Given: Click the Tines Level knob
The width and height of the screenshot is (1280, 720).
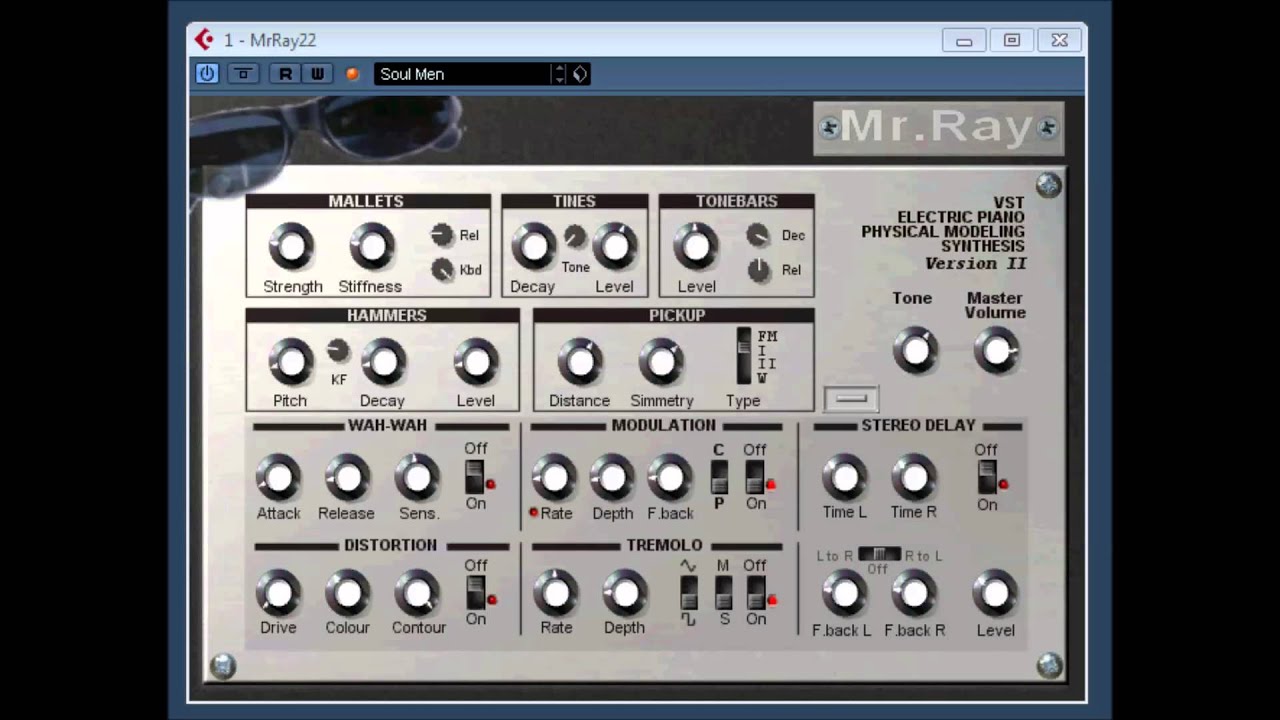Looking at the screenshot, I should tap(615, 246).
